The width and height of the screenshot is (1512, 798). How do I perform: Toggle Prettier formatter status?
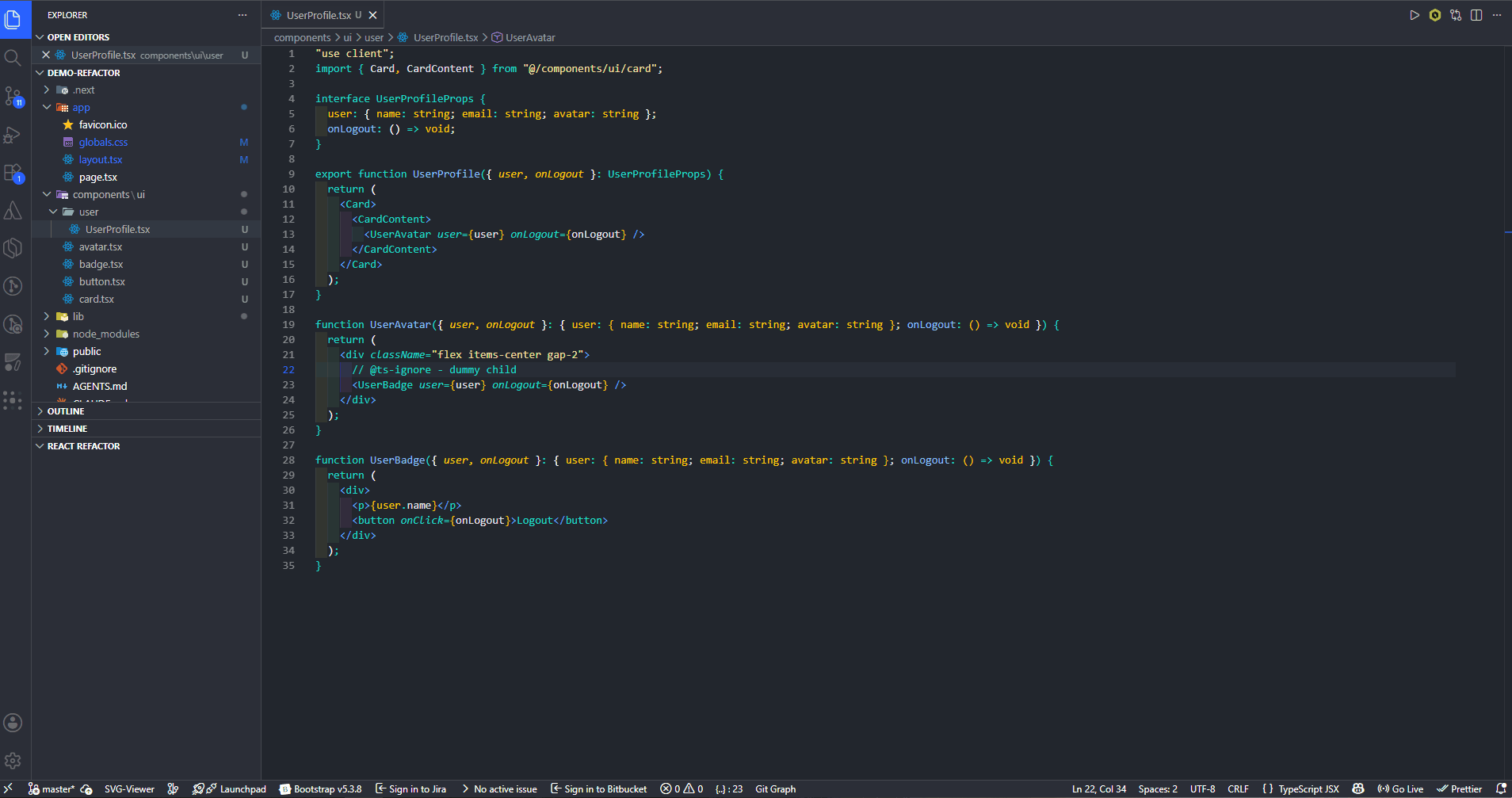[1460, 789]
